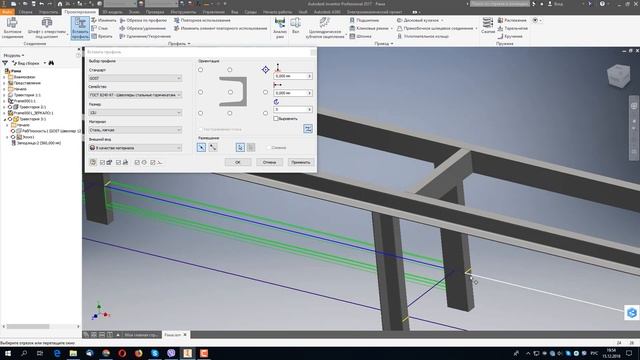640x360 pixels.
Task: Click the Bolted Connection (Болтовое соединение) tool
Action: (12, 28)
